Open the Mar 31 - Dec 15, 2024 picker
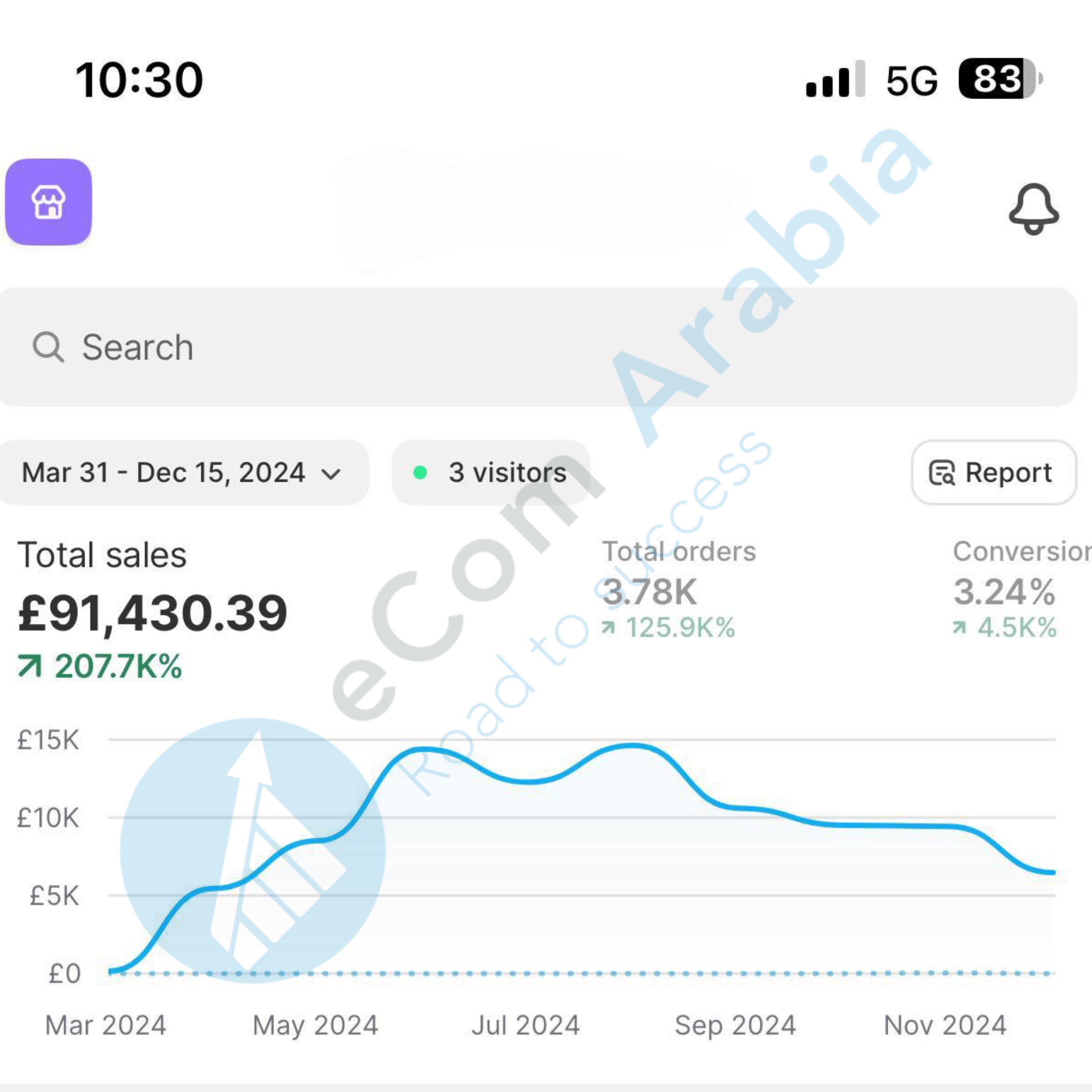Screen dimensions: 1092x1092 (x=164, y=473)
